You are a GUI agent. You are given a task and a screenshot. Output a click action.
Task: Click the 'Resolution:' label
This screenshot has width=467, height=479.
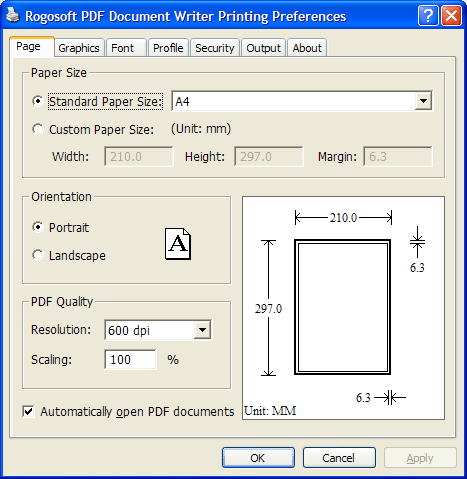(61, 330)
